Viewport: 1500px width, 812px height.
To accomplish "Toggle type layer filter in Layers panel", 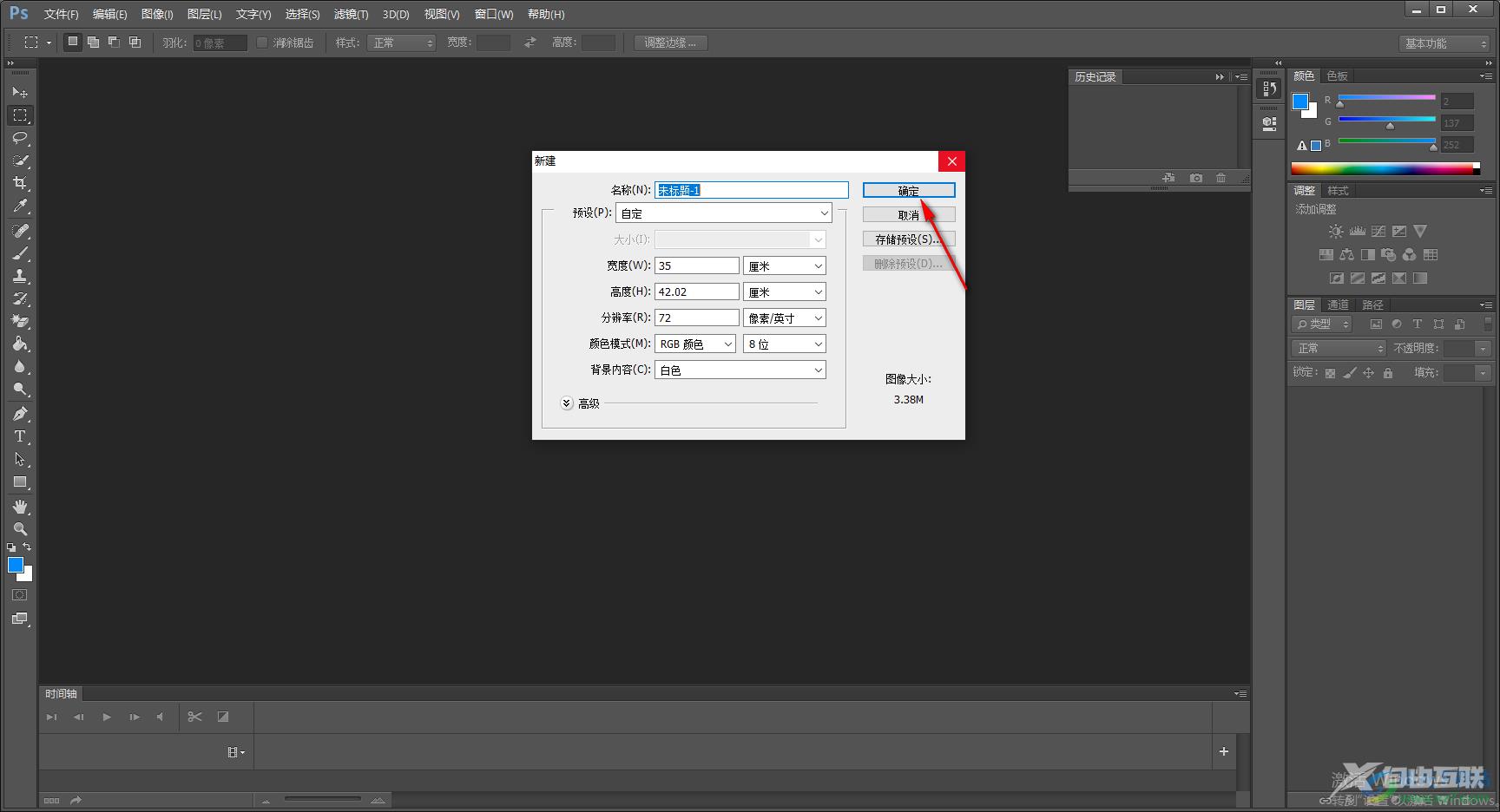I will click(1418, 324).
